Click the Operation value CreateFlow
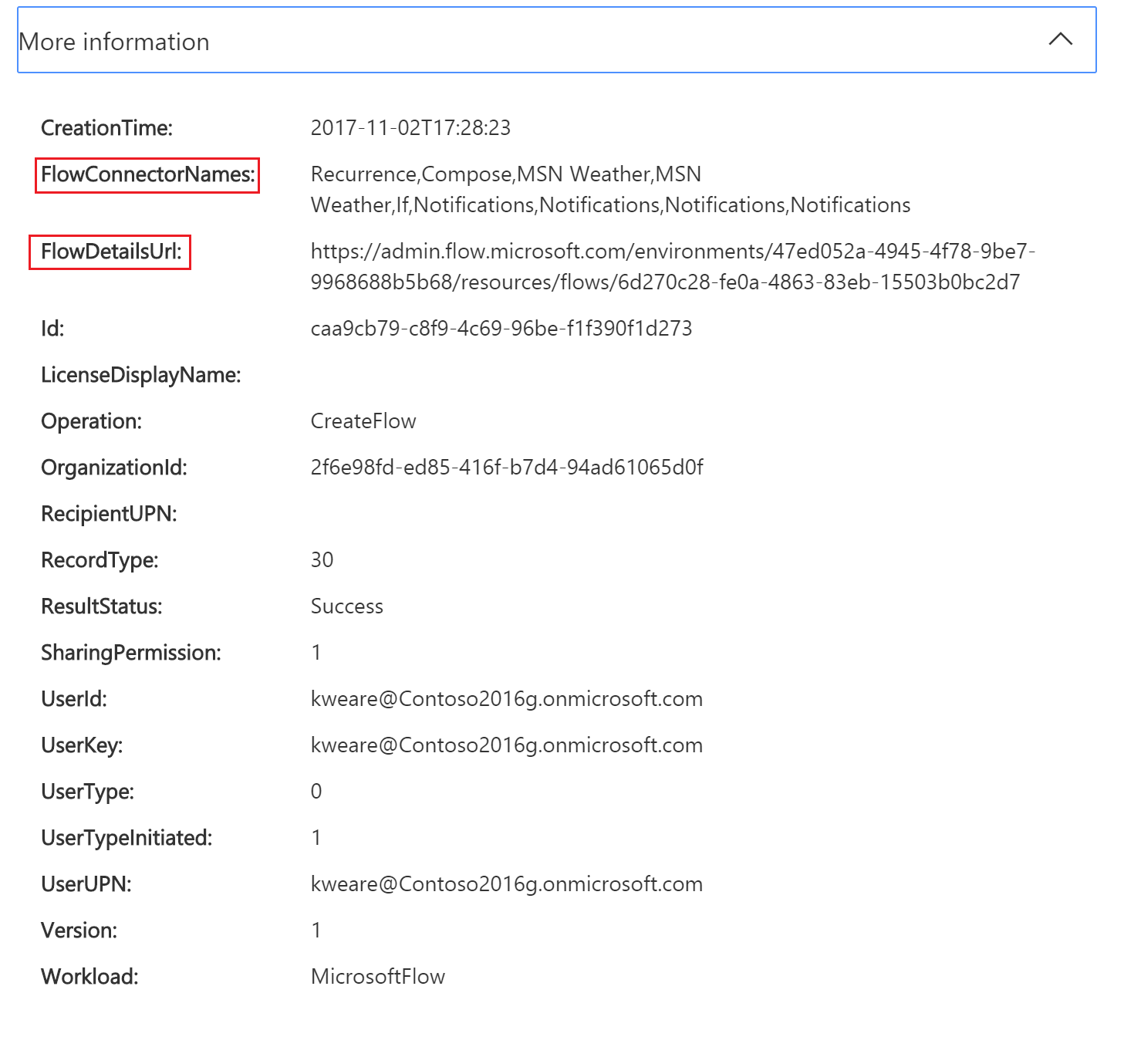Image resolution: width=1124 pixels, height=1064 pixels. [363, 421]
